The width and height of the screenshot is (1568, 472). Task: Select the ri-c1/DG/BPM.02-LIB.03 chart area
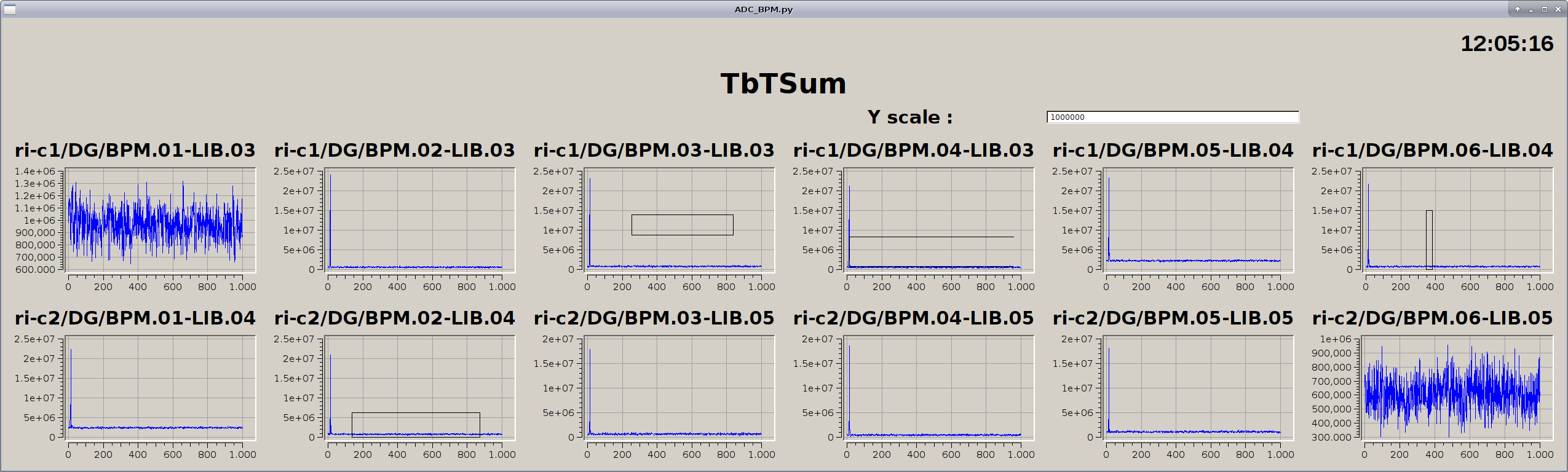coord(419,220)
